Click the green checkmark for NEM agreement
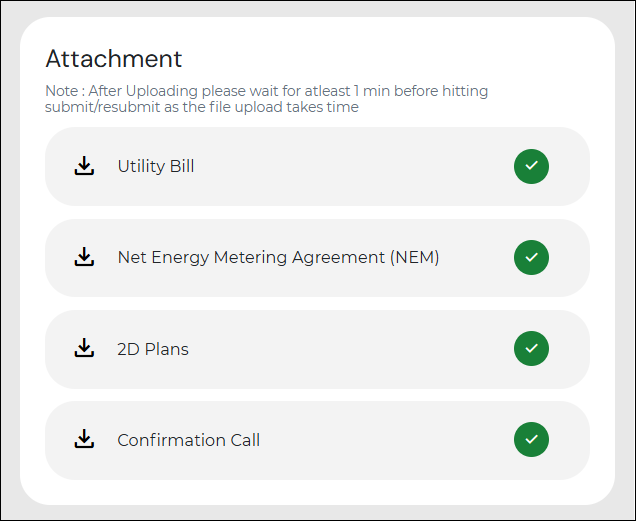The image size is (636, 521). [531, 257]
